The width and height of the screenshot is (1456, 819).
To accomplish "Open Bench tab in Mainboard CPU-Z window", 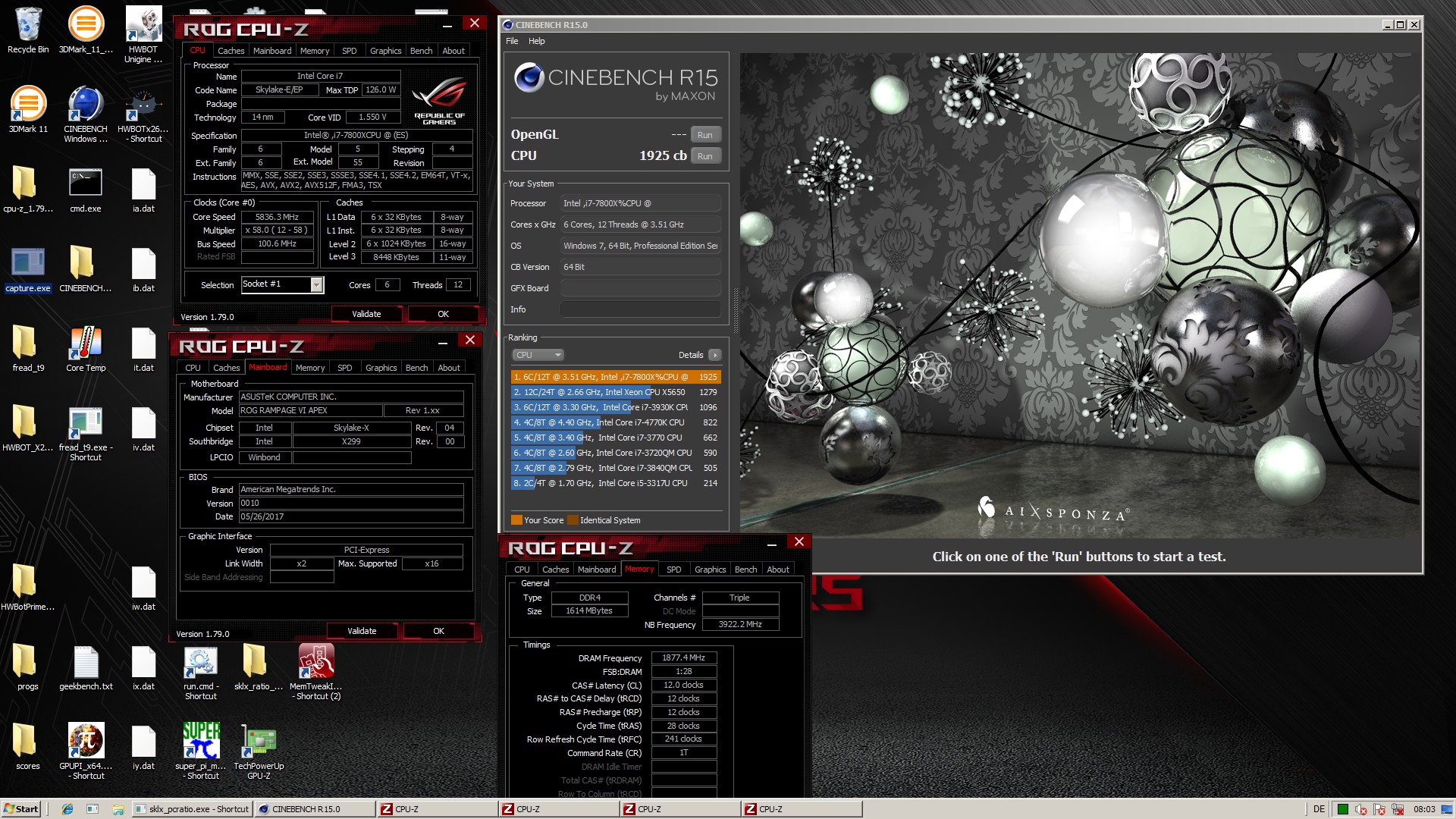I will tap(416, 368).
